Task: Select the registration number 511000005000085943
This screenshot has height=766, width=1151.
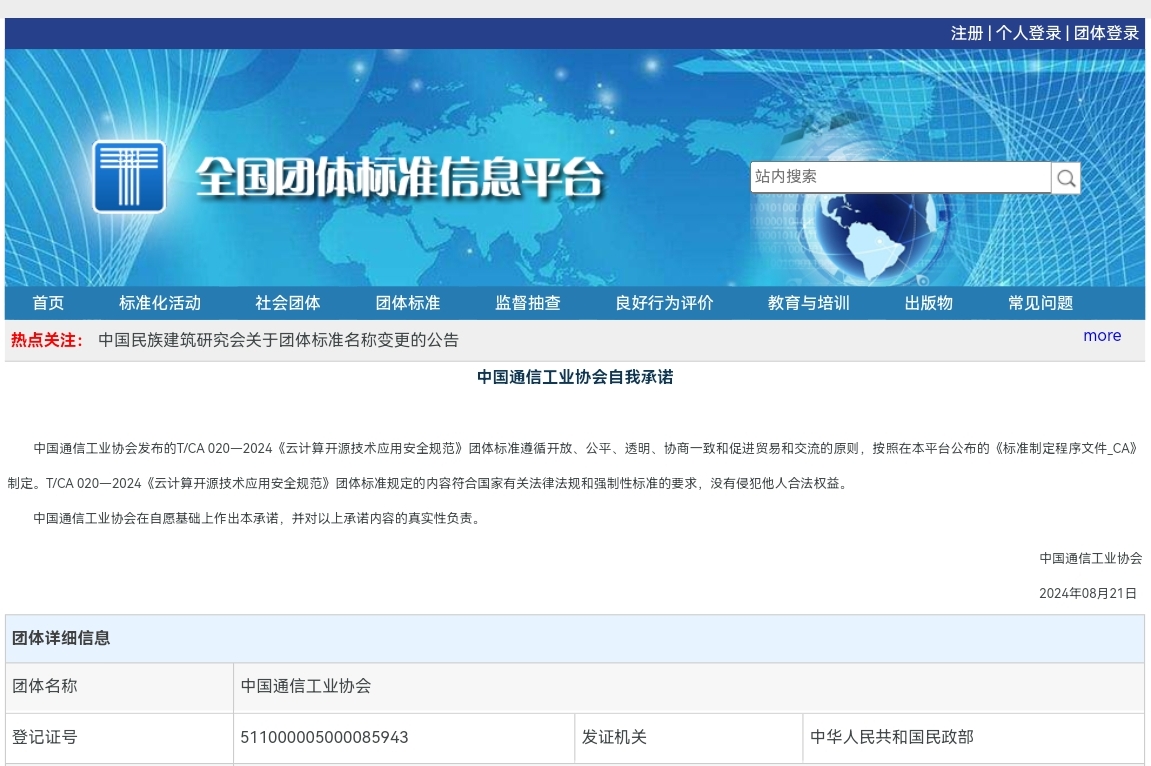Action: click(x=324, y=737)
